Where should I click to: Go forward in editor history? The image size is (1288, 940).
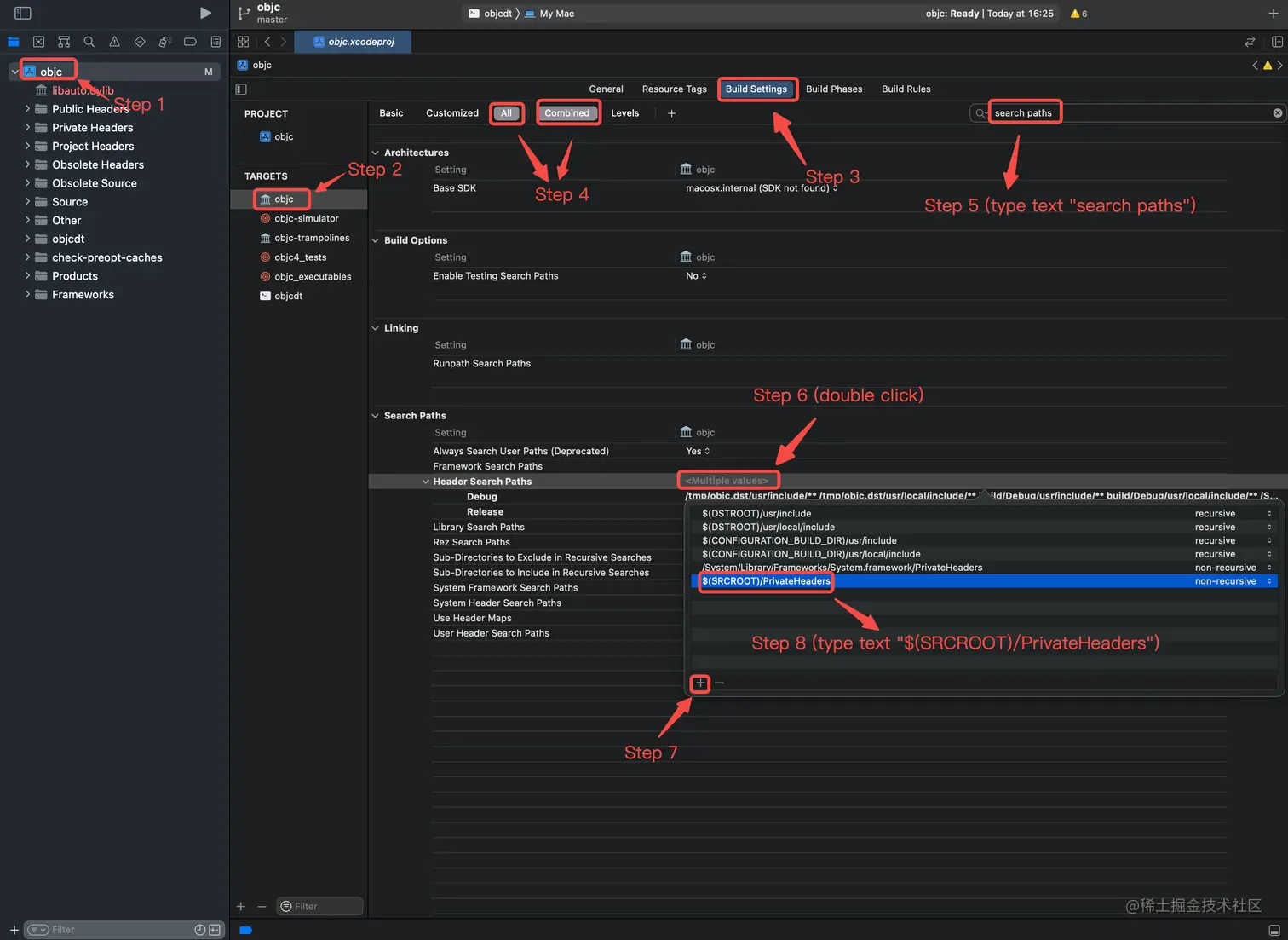pyautogui.click(x=284, y=42)
